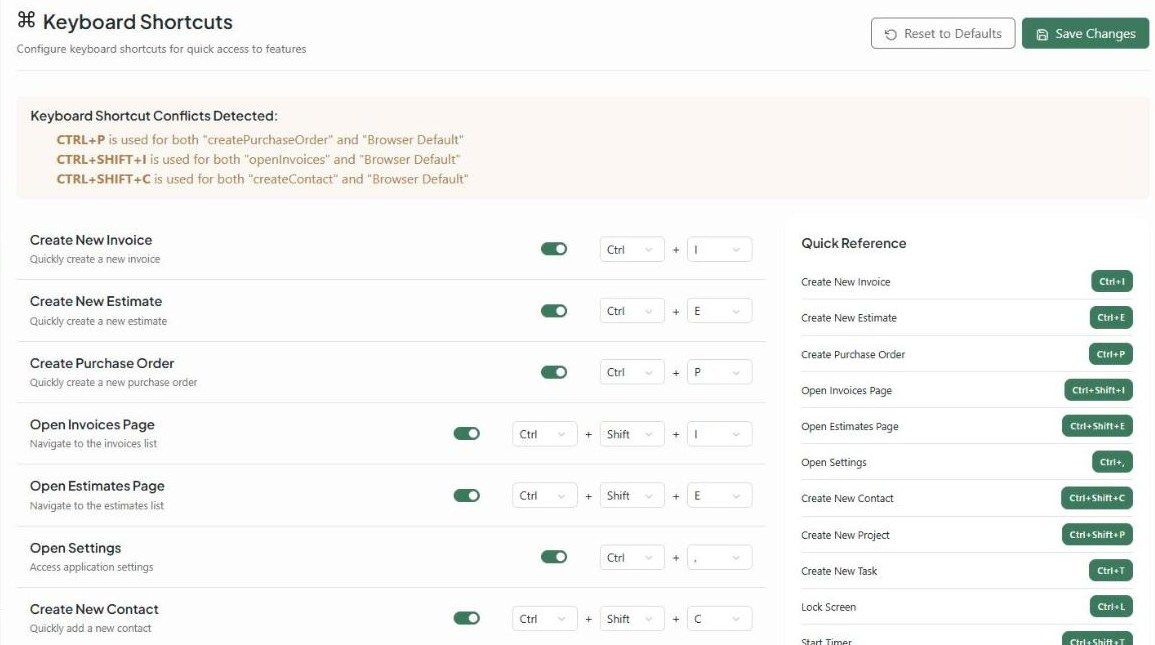The width and height of the screenshot is (1155, 645).
Task: Click the Ctrl+T badge for Create New Task
Action: click(1111, 571)
